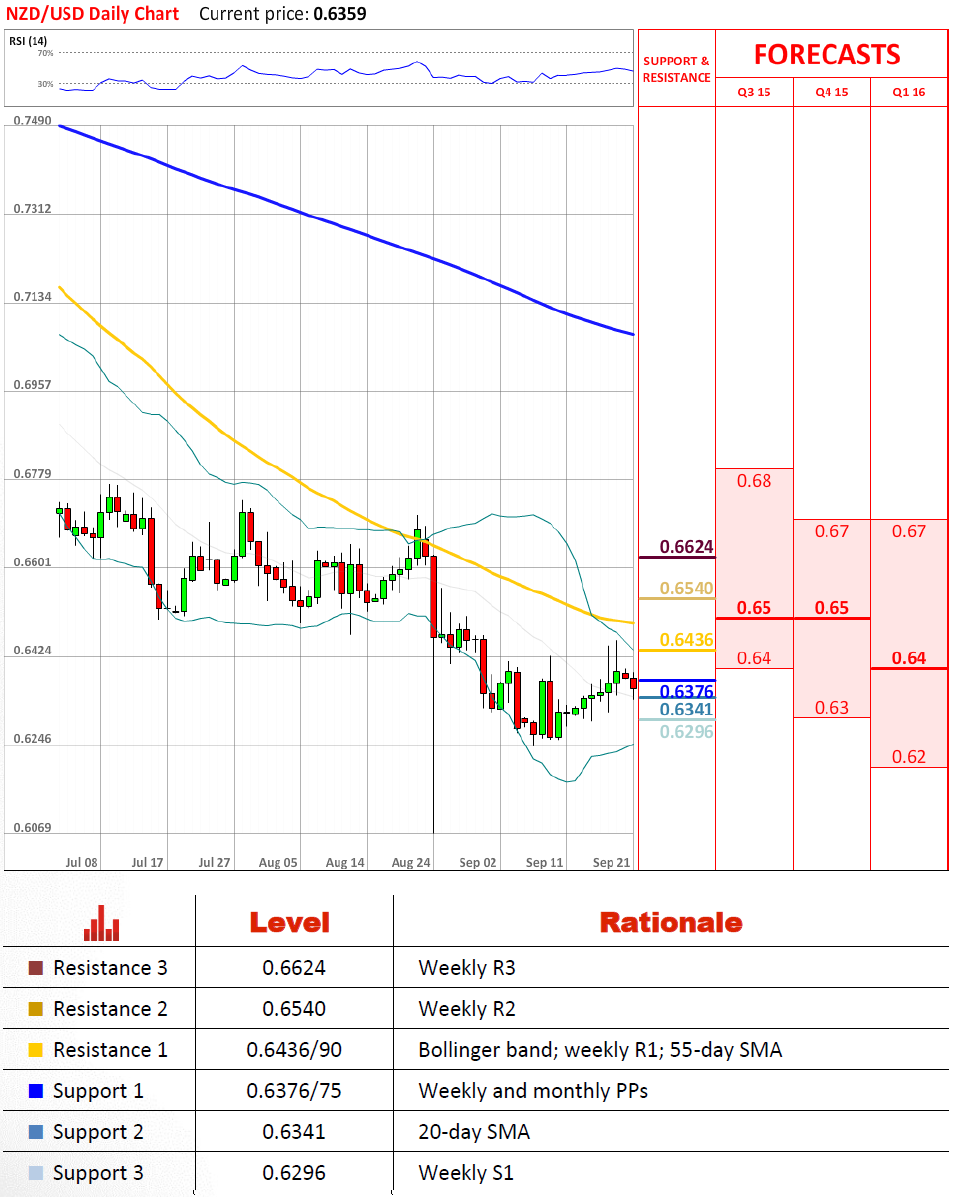Click the Sep 02 date axis label
The height and width of the screenshot is (1197, 957).
point(478,863)
